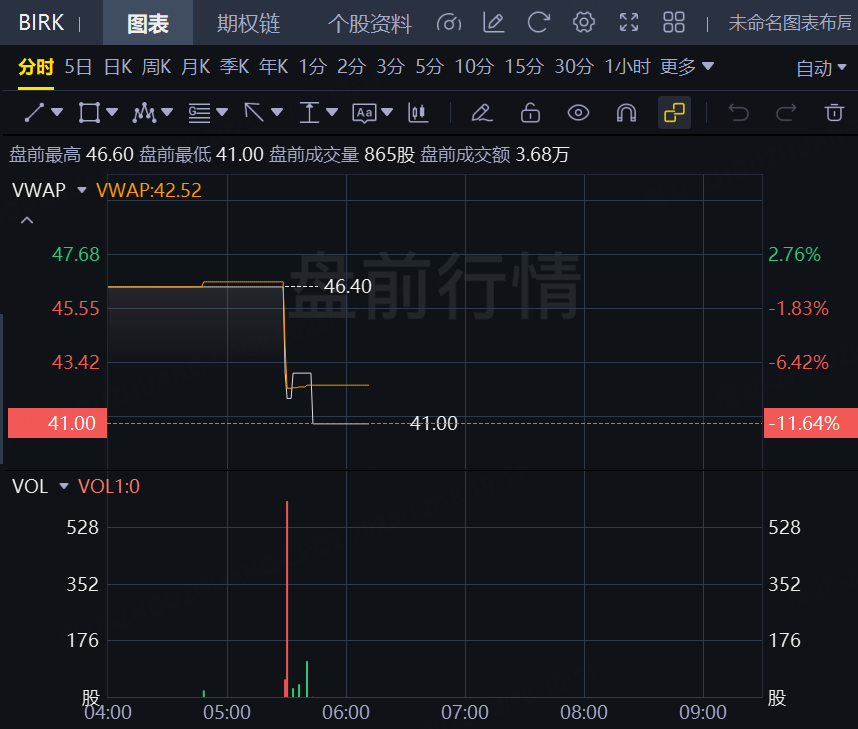The height and width of the screenshot is (729, 858).
Task: Select the rectangle shape drawing tool
Action: [89, 112]
